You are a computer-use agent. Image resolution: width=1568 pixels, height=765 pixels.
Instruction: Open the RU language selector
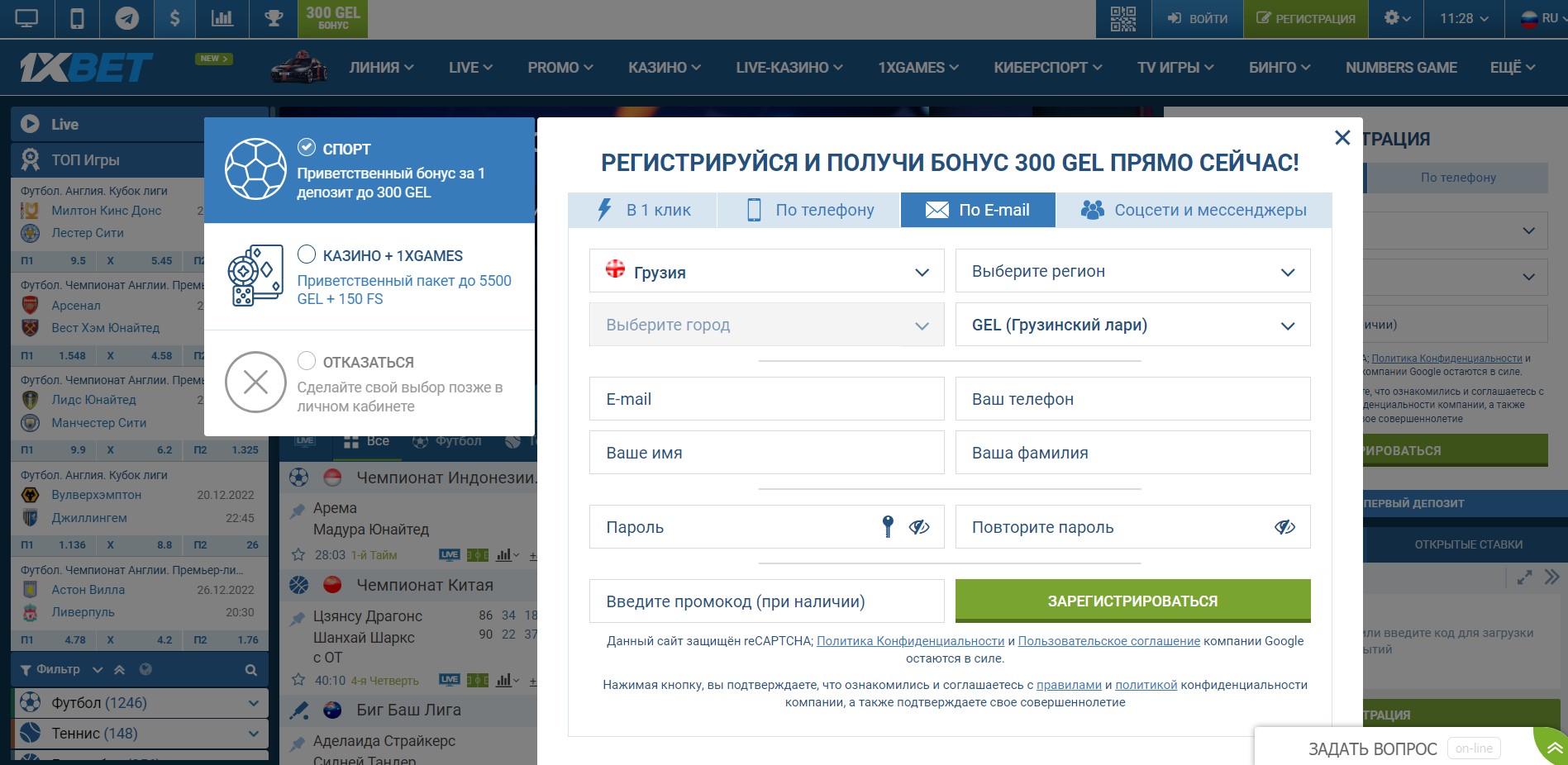point(1542,18)
